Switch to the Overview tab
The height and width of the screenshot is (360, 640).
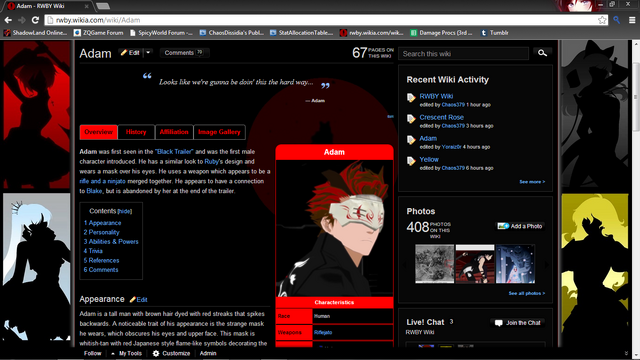click(x=98, y=132)
